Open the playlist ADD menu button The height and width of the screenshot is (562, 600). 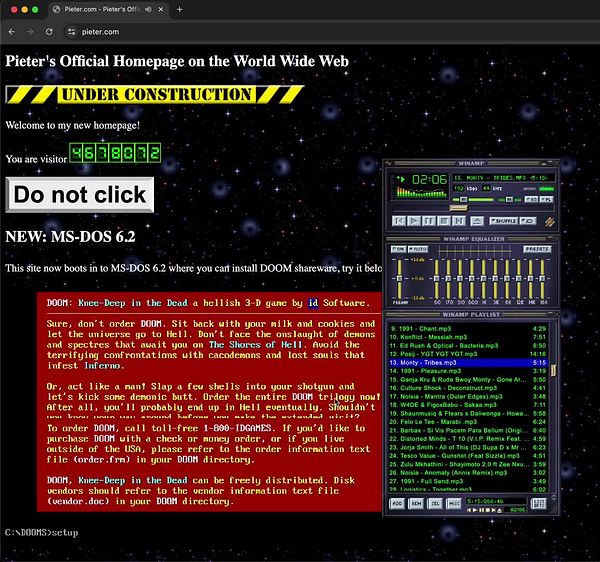tap(397, 503)
